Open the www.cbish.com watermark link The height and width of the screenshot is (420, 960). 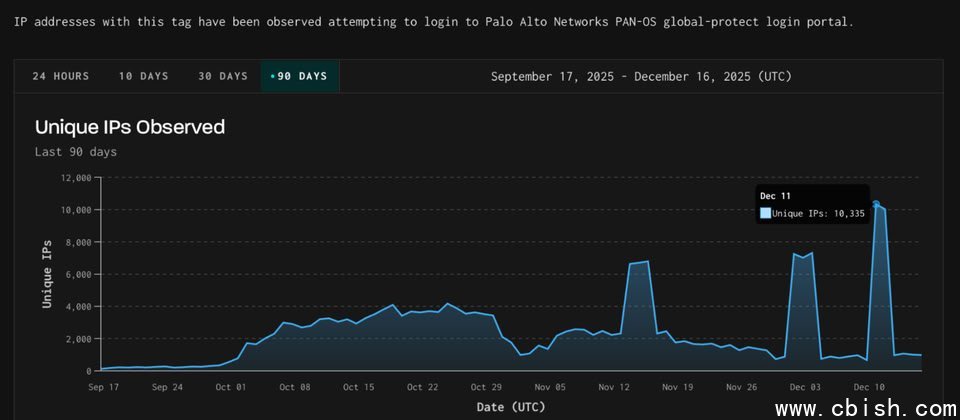point(864,409)
